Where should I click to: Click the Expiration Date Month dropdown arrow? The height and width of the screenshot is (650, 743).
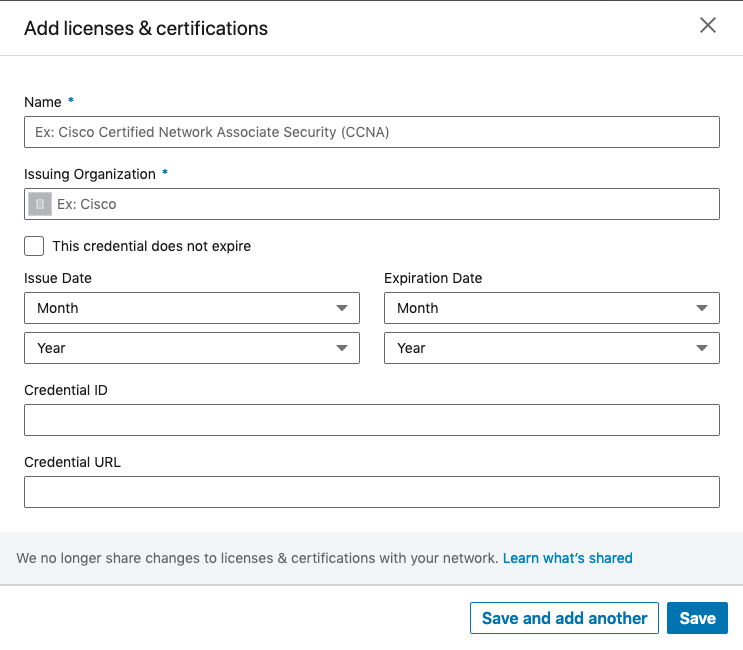pyautogui.click(x=702, y=308)
